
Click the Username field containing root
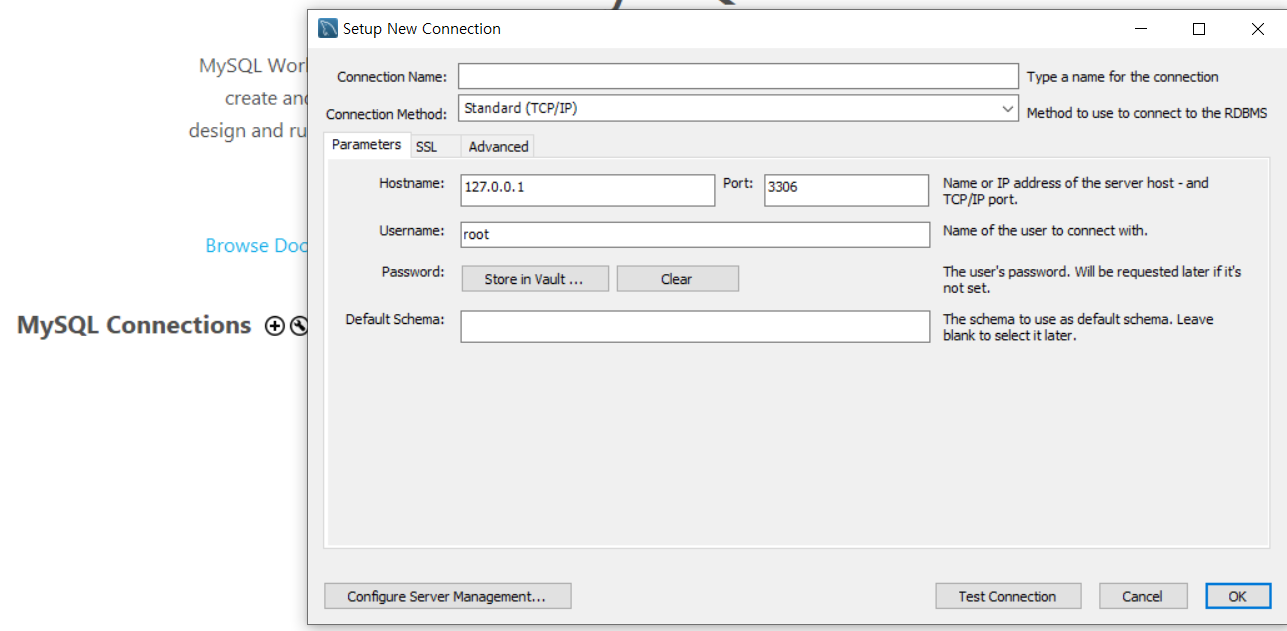tap(695, 234)
